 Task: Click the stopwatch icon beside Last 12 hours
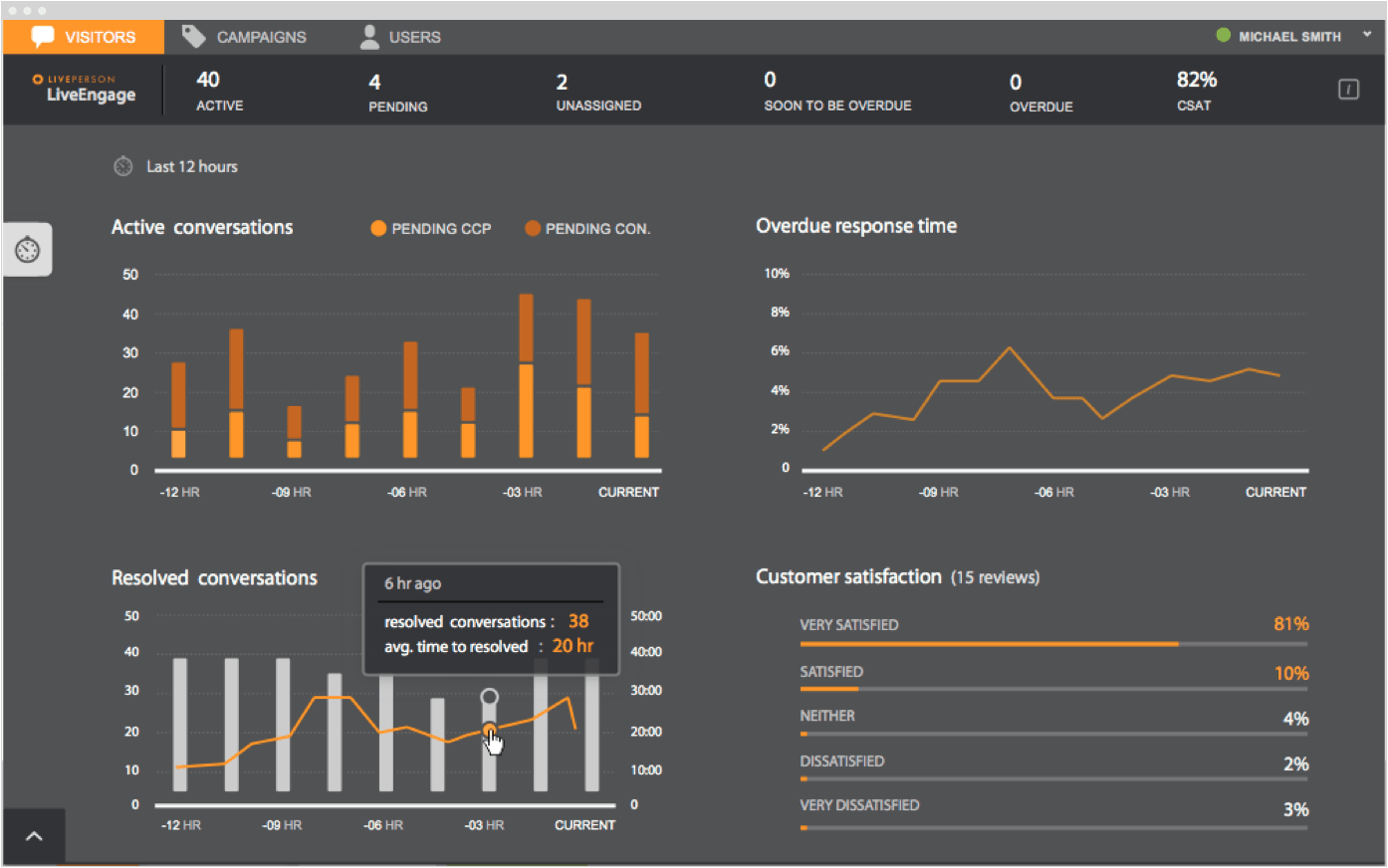[122, 166]
